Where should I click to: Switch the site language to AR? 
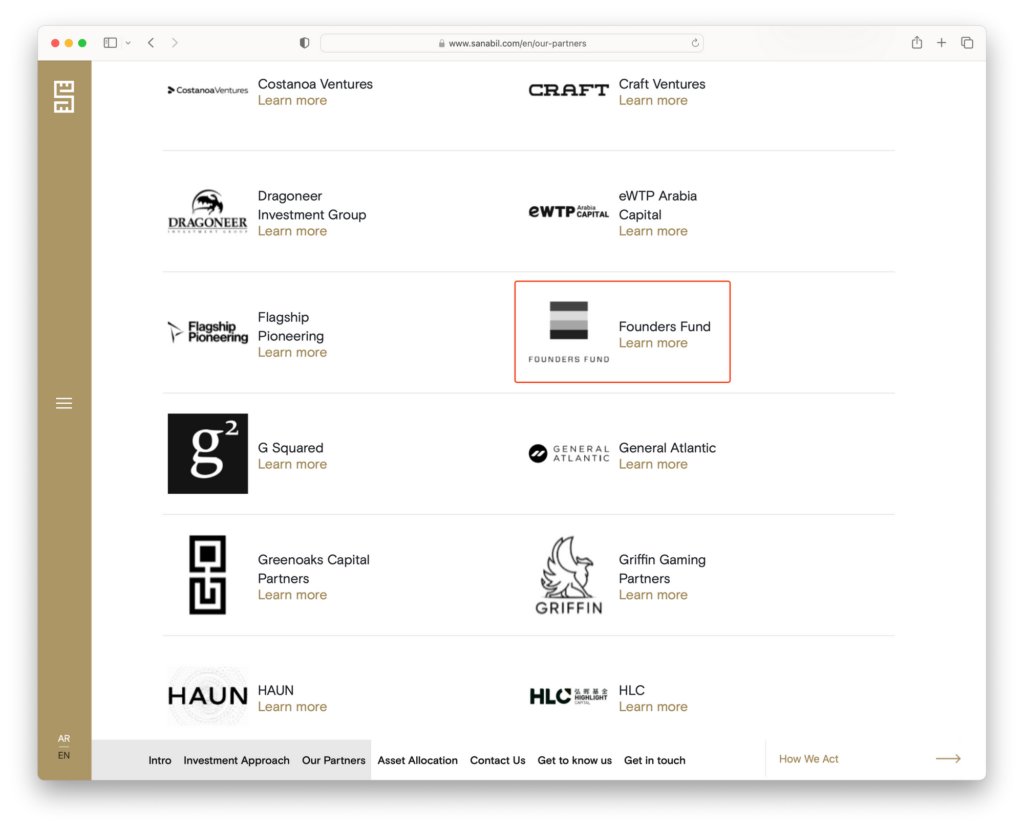coord(64,737)
